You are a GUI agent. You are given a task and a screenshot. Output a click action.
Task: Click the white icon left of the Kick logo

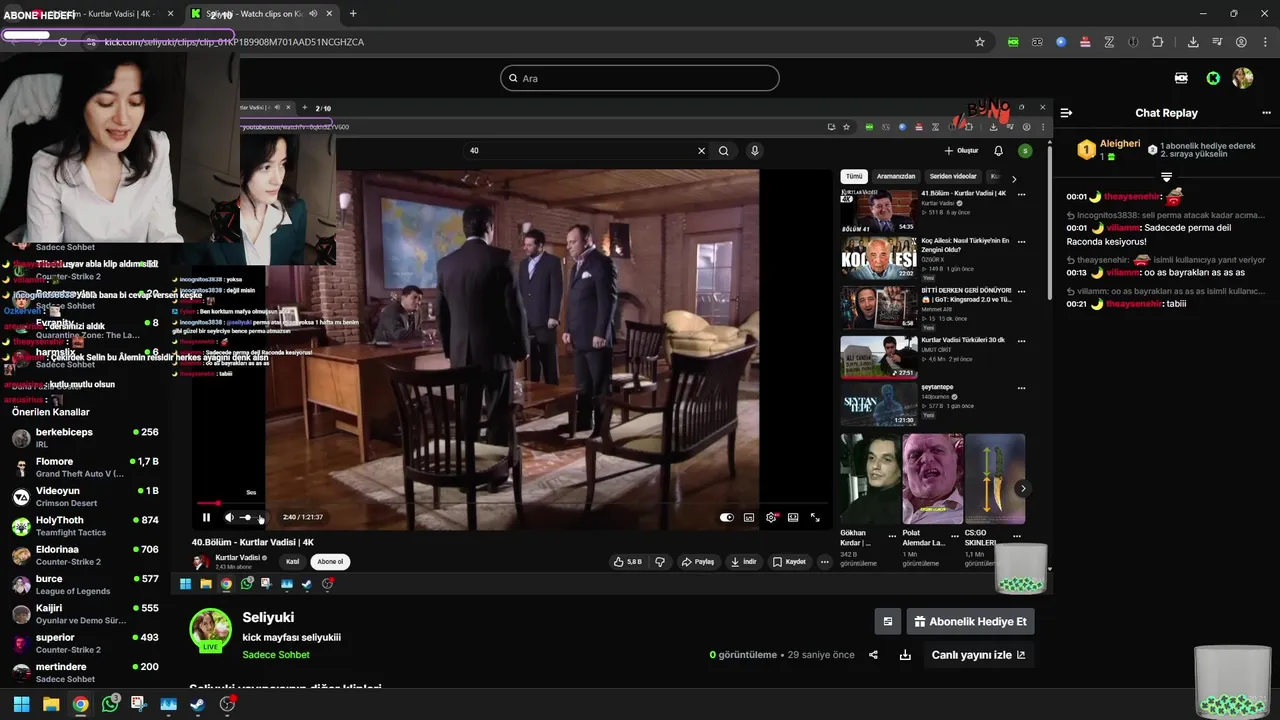(1181, 78)
